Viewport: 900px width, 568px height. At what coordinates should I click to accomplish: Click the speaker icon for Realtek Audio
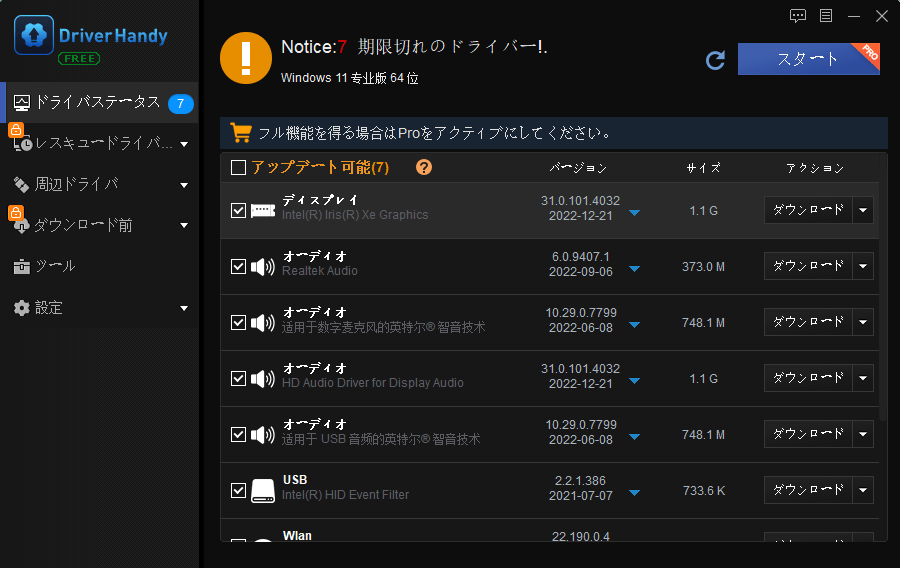pos(263,267)
